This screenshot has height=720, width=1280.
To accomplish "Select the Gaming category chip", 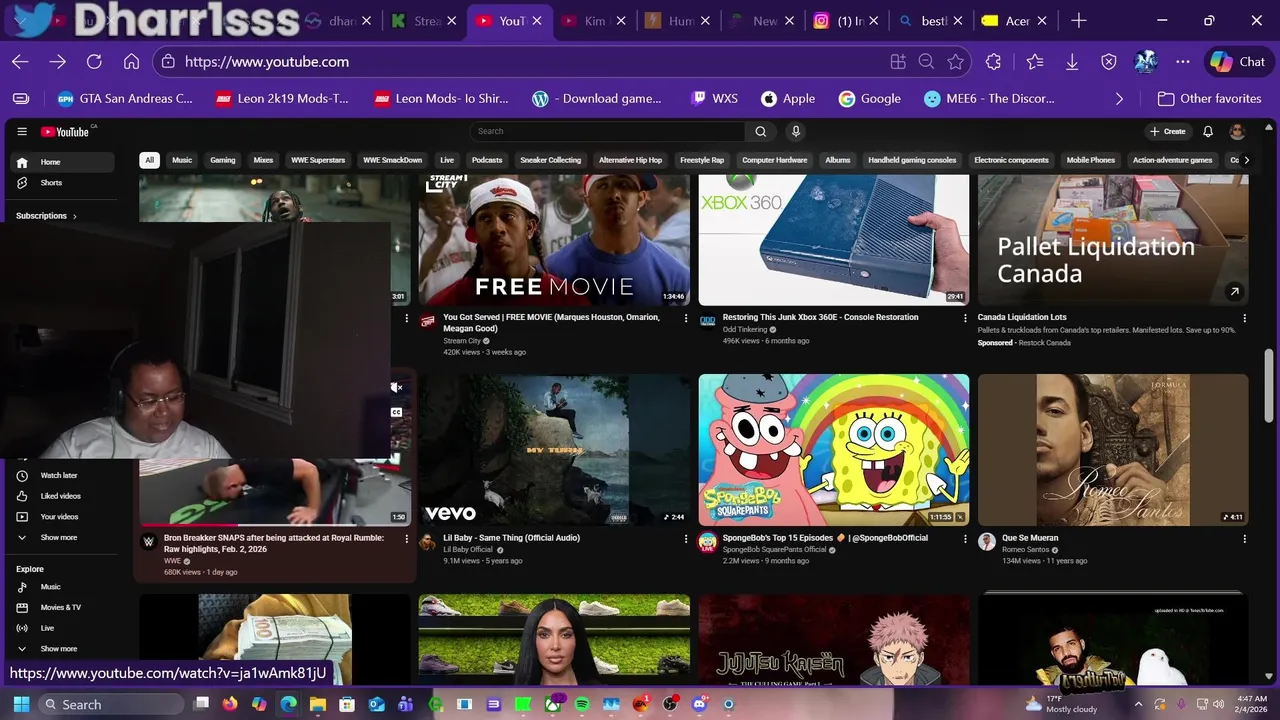I will 223,160.
